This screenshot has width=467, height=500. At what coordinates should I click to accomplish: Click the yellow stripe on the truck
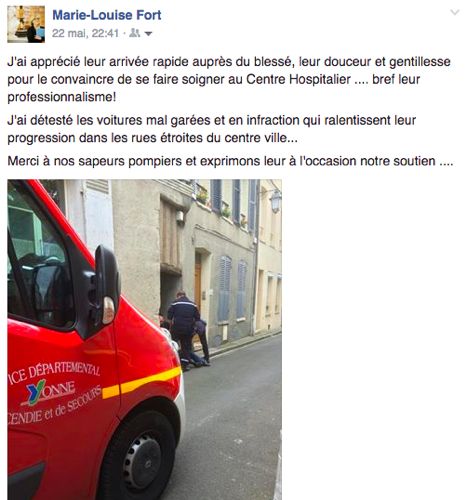[x=141, y=383]
